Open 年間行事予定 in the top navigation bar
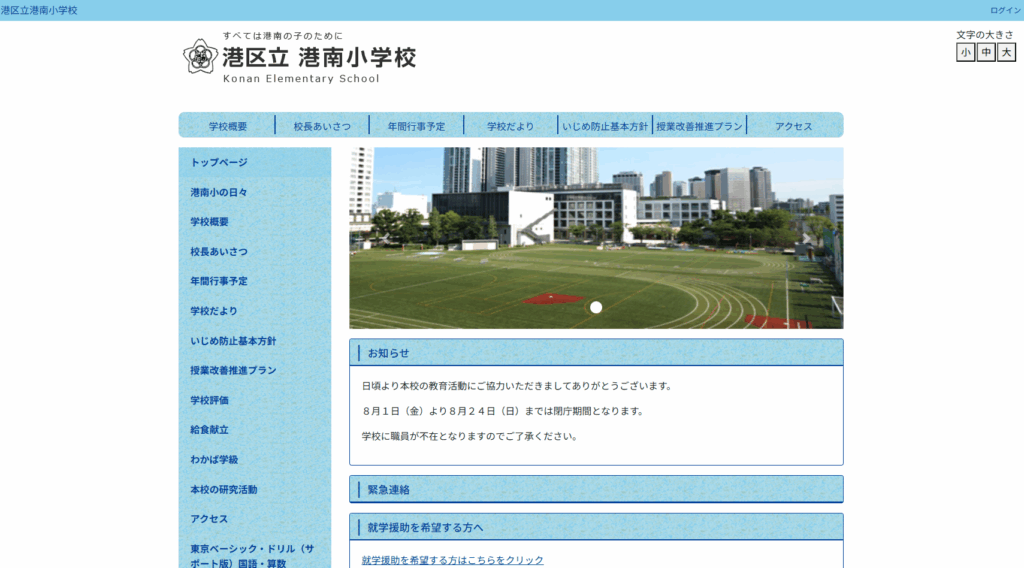Screen dimensions: 1024x568 (x=416, y=127)
